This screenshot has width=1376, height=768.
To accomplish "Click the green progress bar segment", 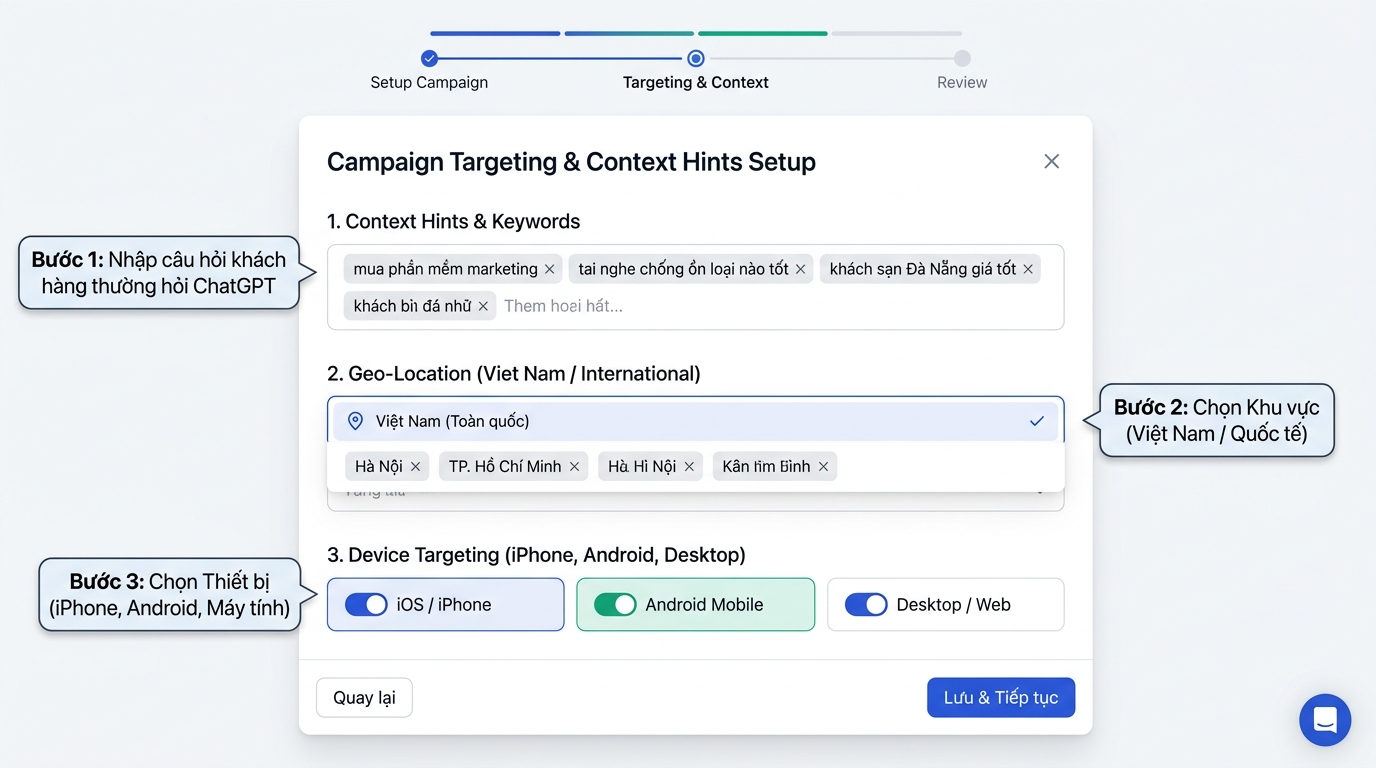I will [x=763, y=33].
